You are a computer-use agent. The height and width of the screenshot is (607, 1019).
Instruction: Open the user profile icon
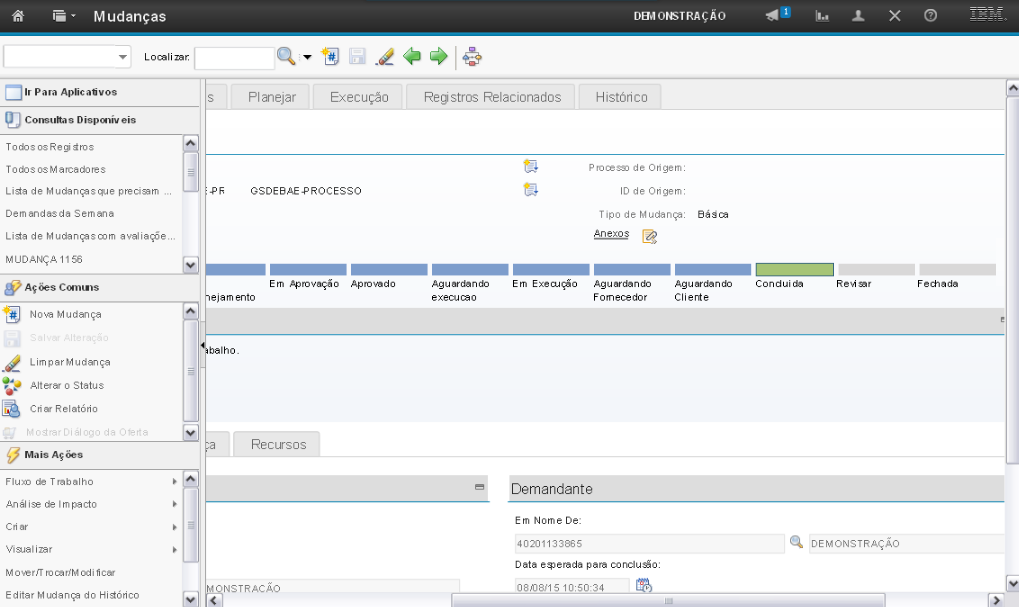click(858, 16)
